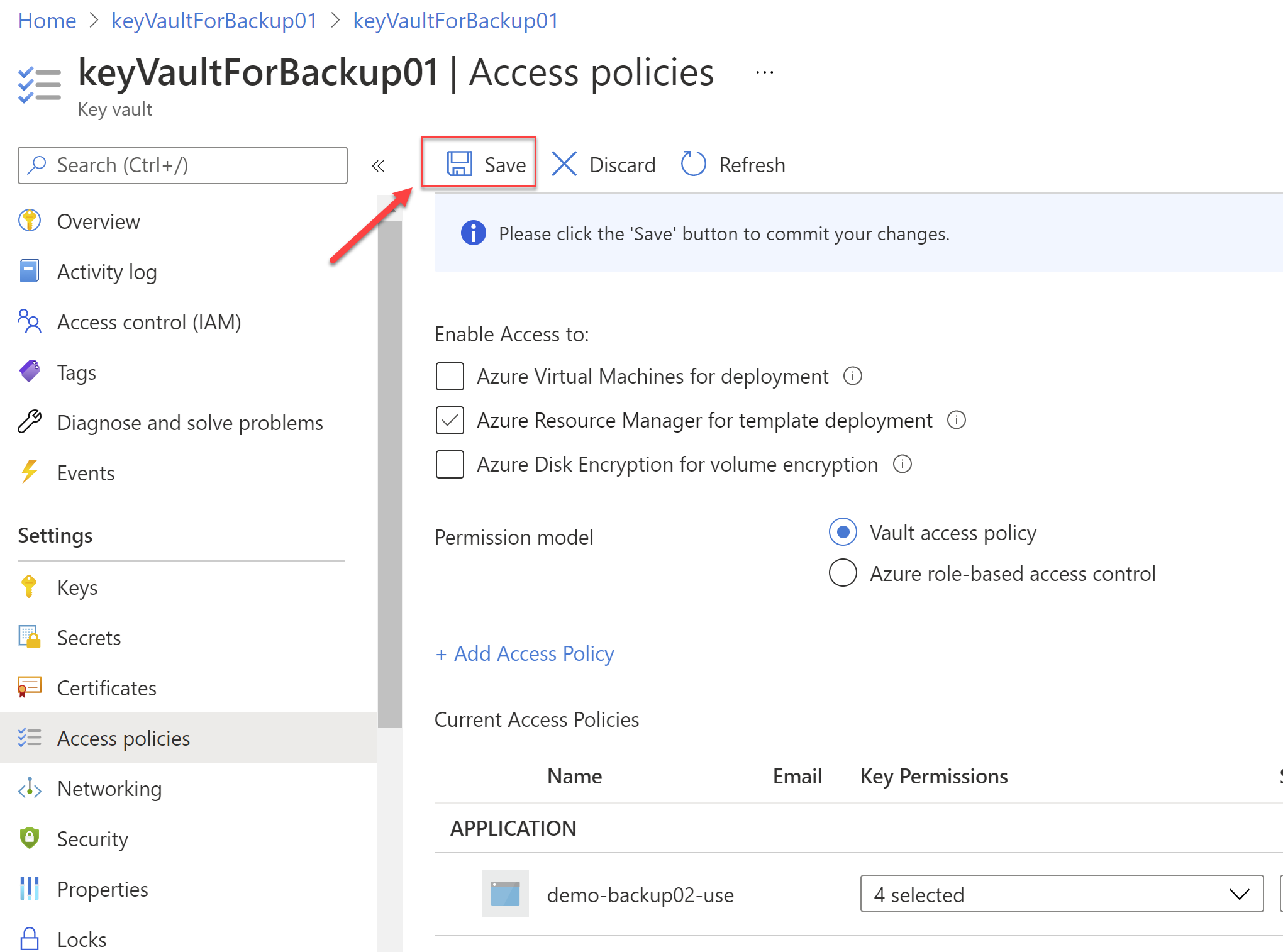Open the Activity log icon
The image size is (1283, 952).
pos(30,271)
